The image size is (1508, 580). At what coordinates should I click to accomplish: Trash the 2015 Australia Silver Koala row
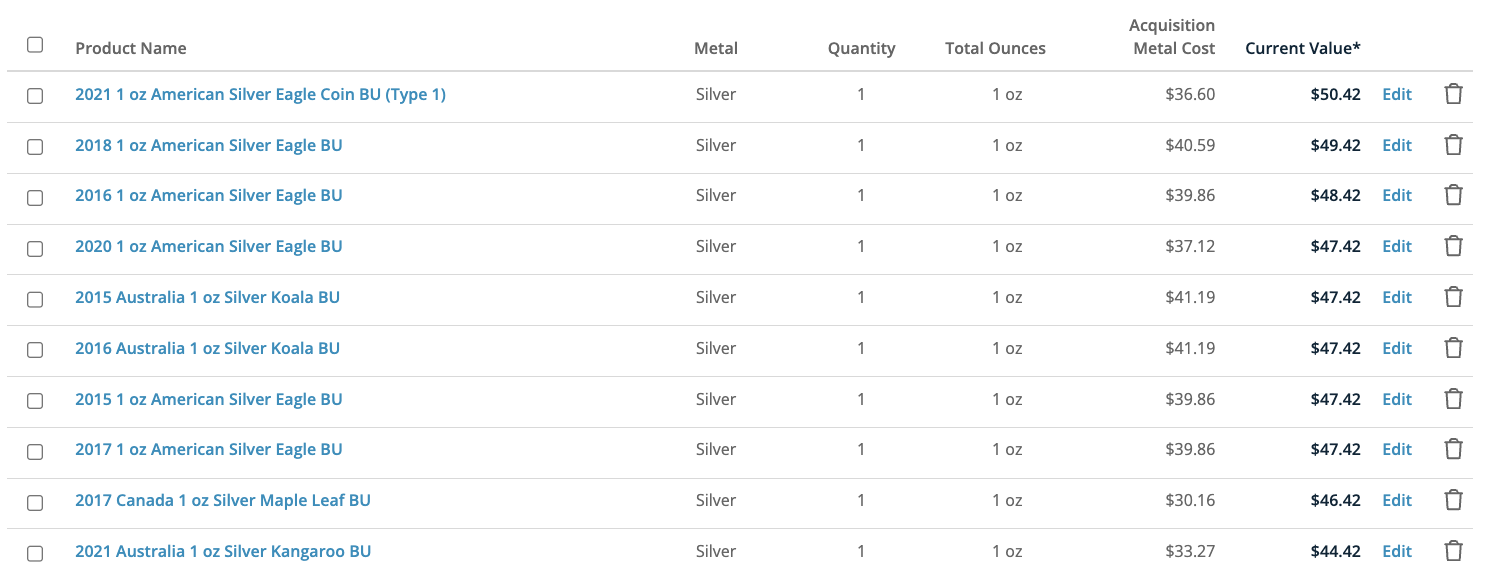pos(1454,297)
